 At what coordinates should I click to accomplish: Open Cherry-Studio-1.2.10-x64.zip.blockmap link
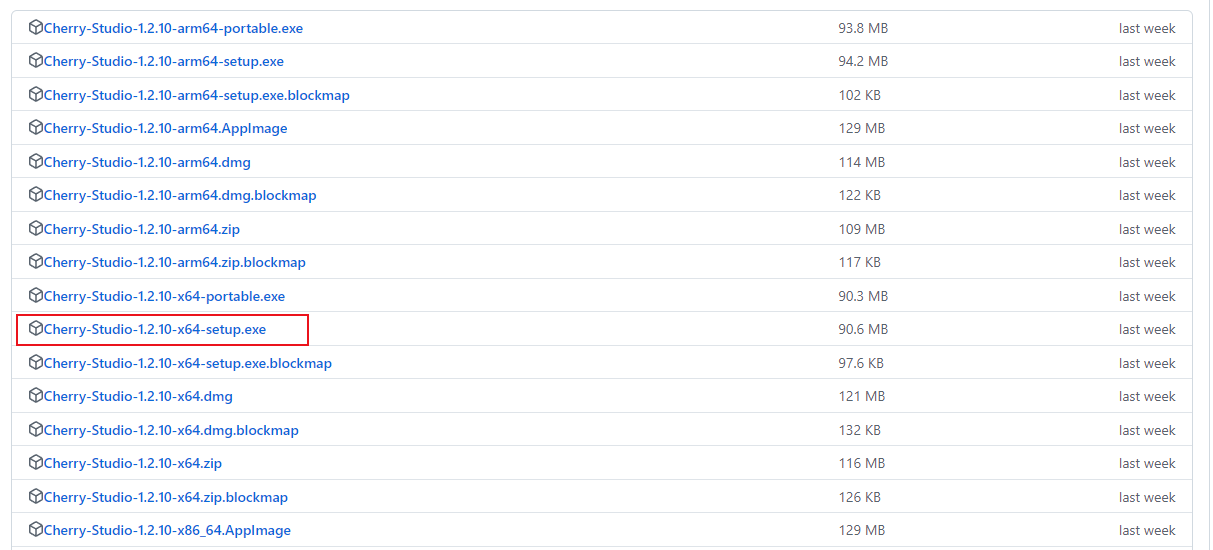click(166, 497)
